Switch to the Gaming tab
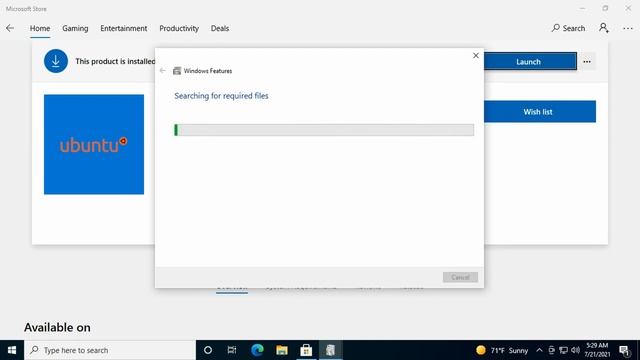 click(x=75, y=28)
